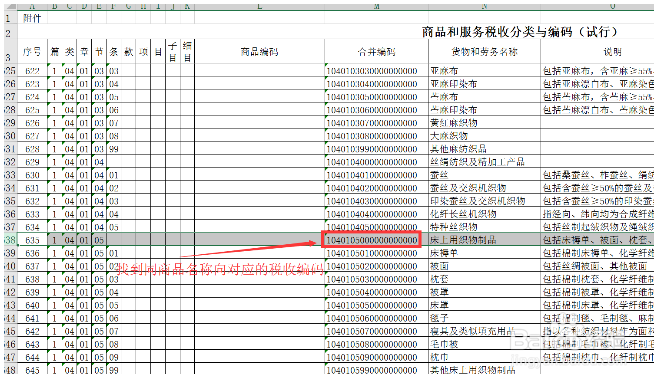Screen dimensions: 665x384
Task: Select merged code cell in 蚕丝 row
Action: coord(377,175)
